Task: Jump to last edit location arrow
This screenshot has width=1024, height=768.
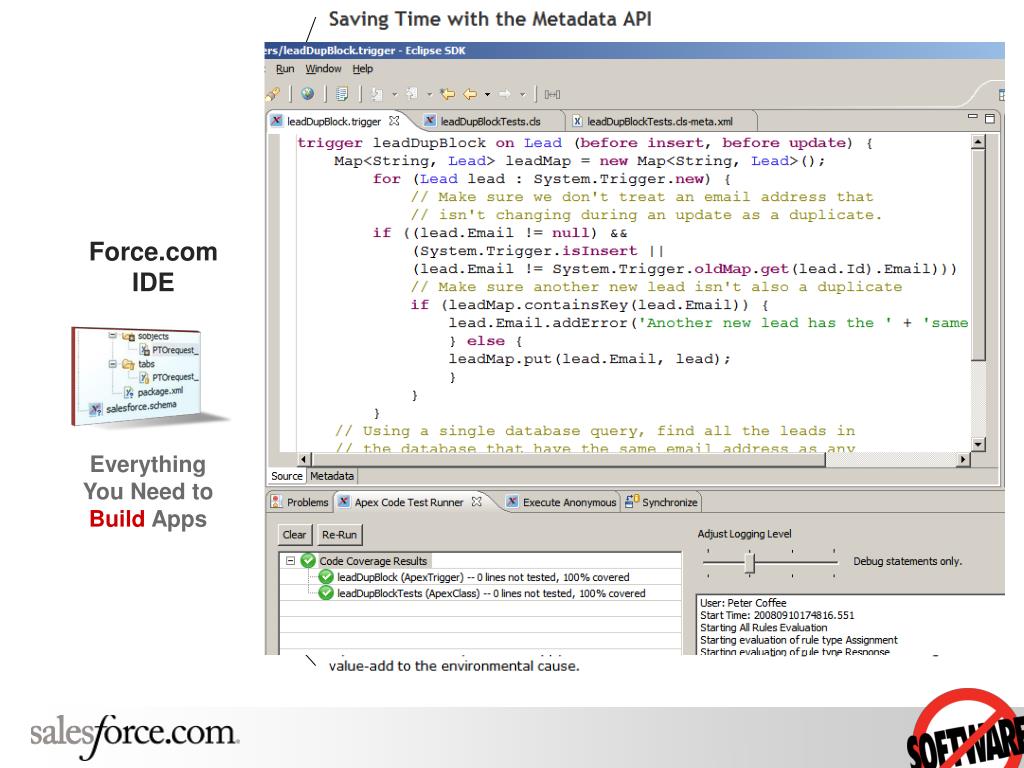Action: pyautogui.click(x=447, y=94)
